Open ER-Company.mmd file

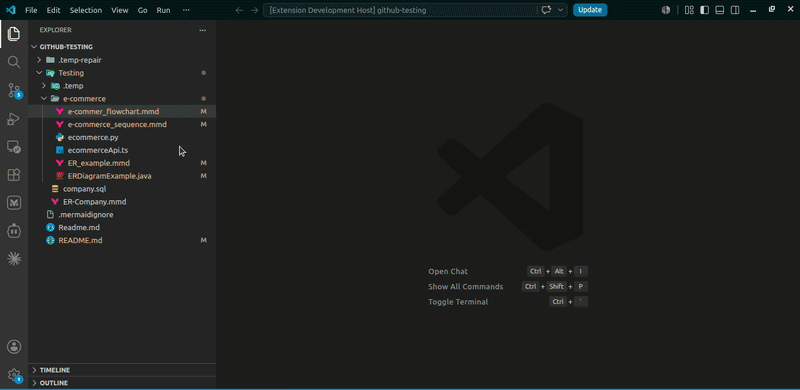click(122, 202)
